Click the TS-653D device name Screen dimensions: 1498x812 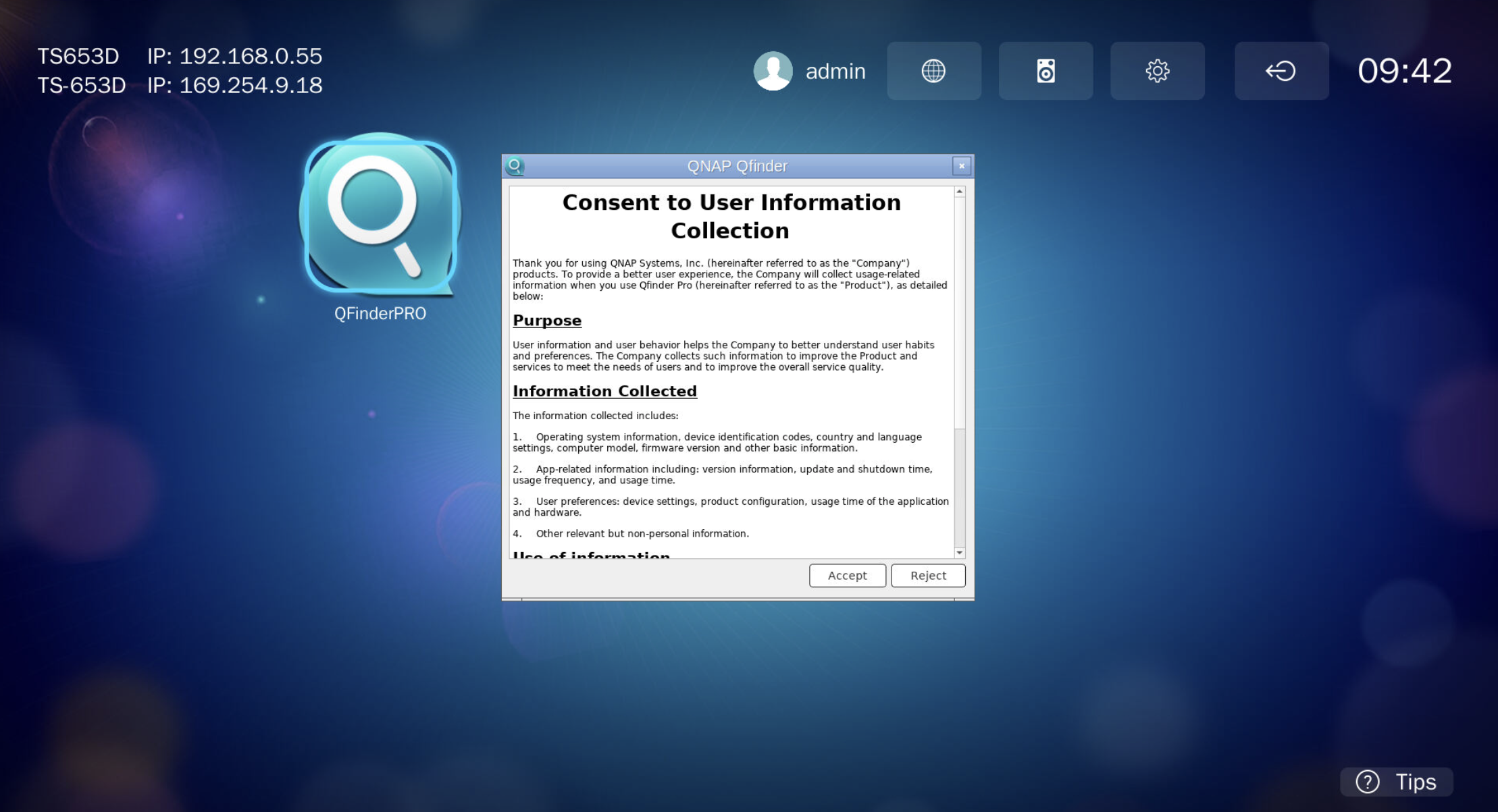[82, 85]
